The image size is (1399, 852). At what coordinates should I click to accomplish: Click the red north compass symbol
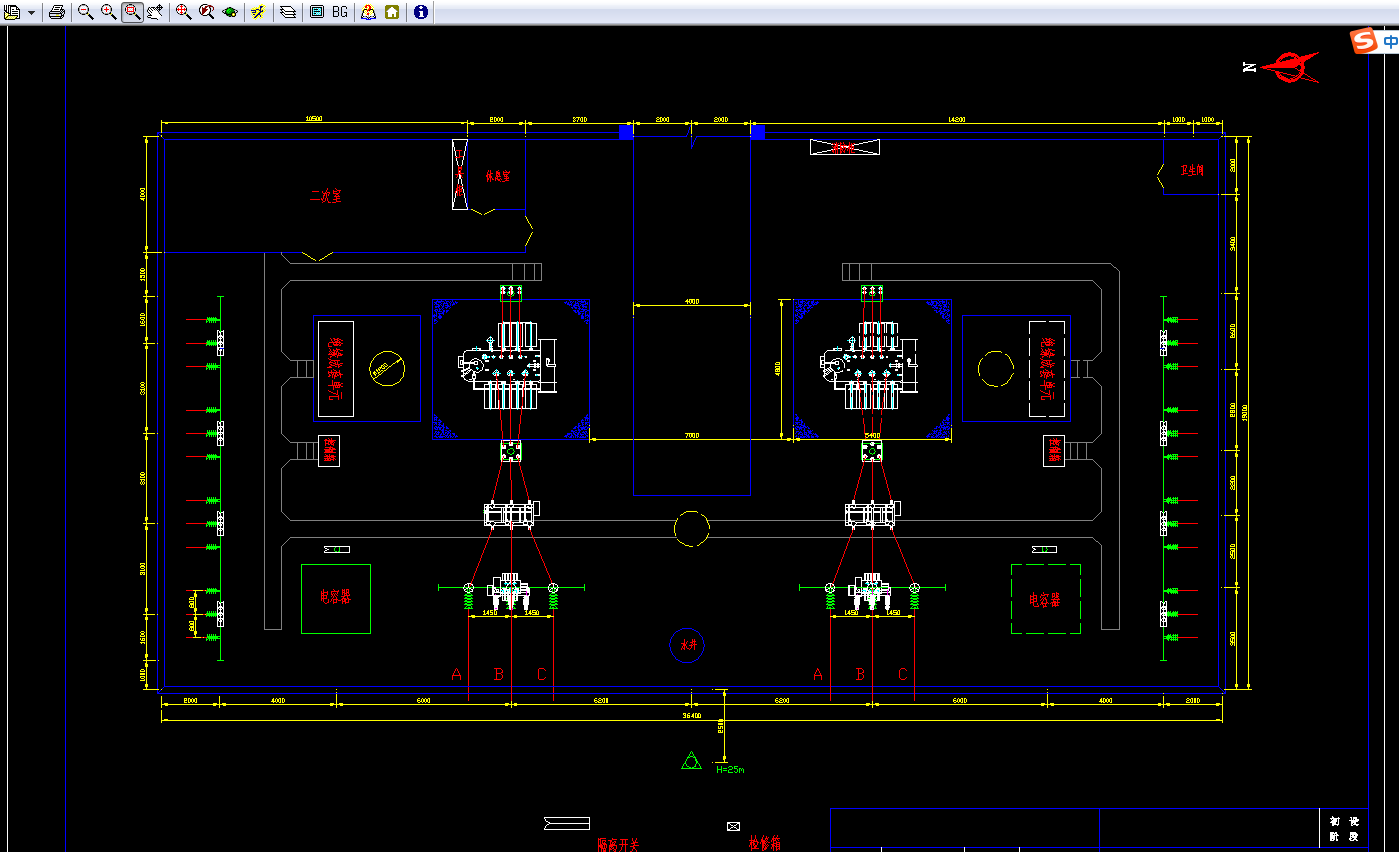pos(1291,67)
